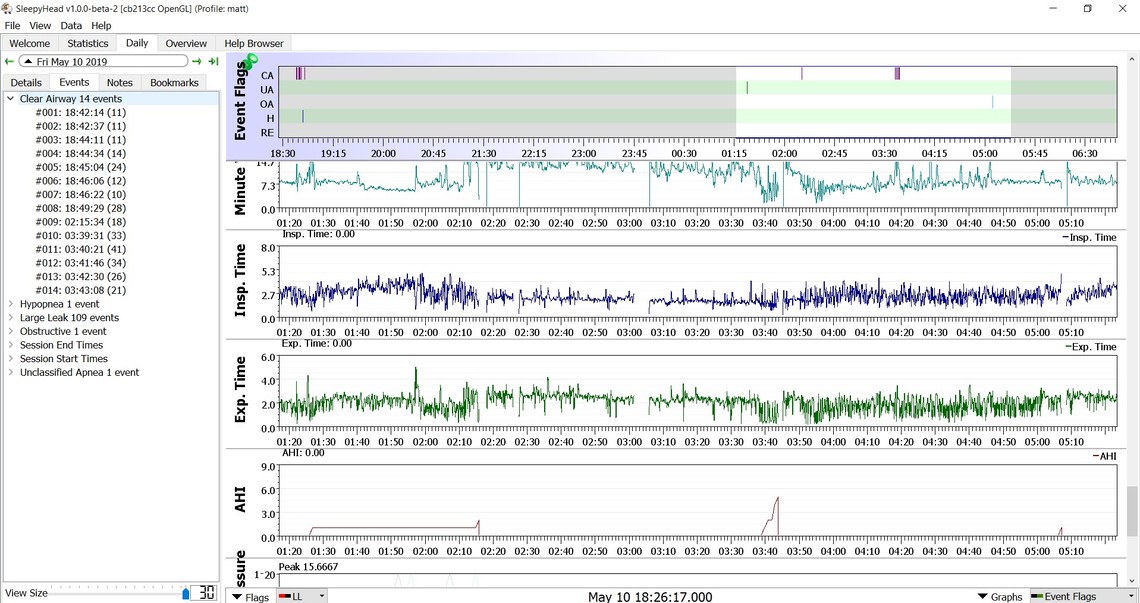Expand the Session End Times group
This screenshot has height=603, width=1140.
tap(10, 345)
